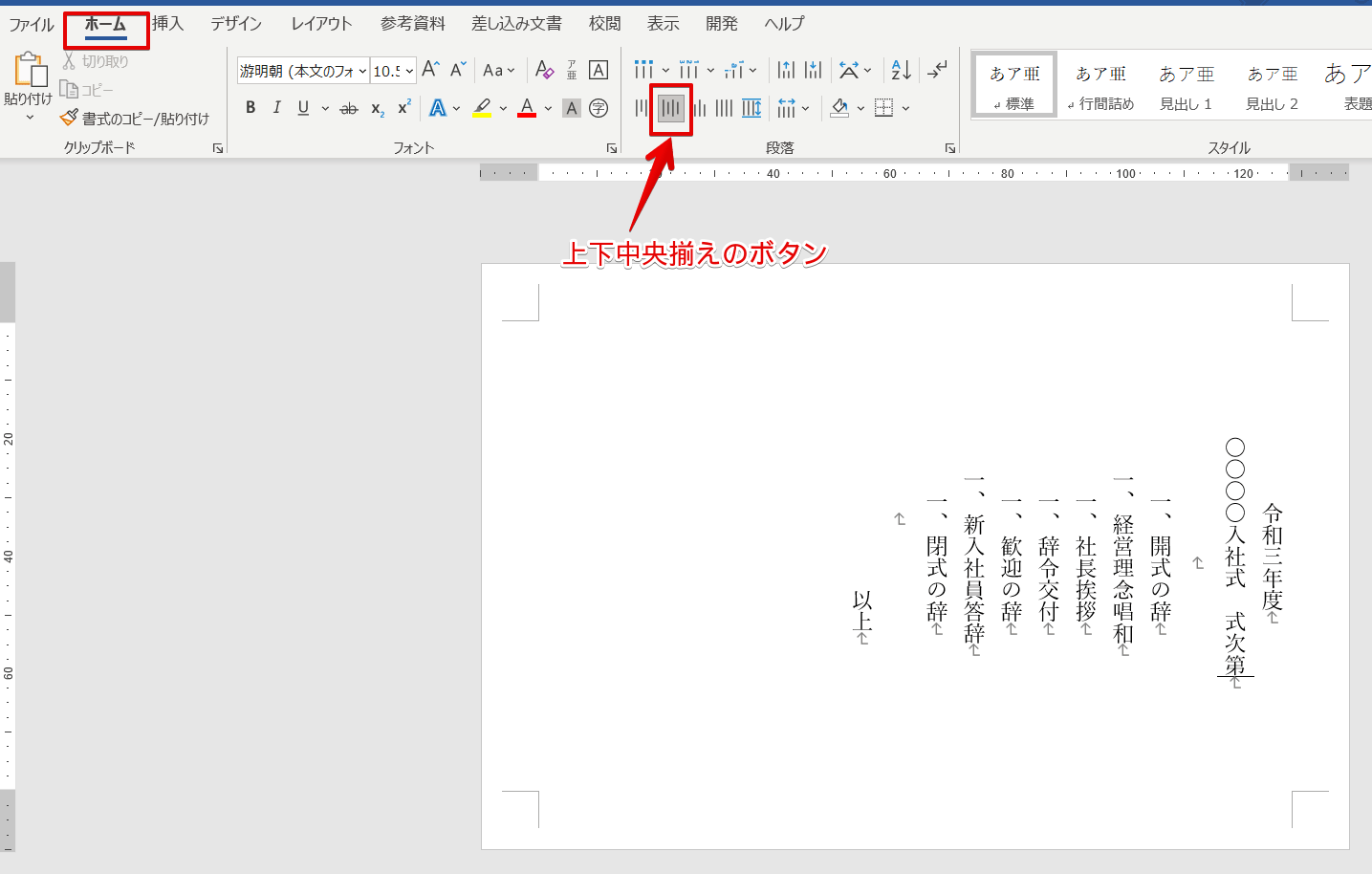Click the decrease indent icon
Screen dimensions: 1372x874
coord(786,70)
